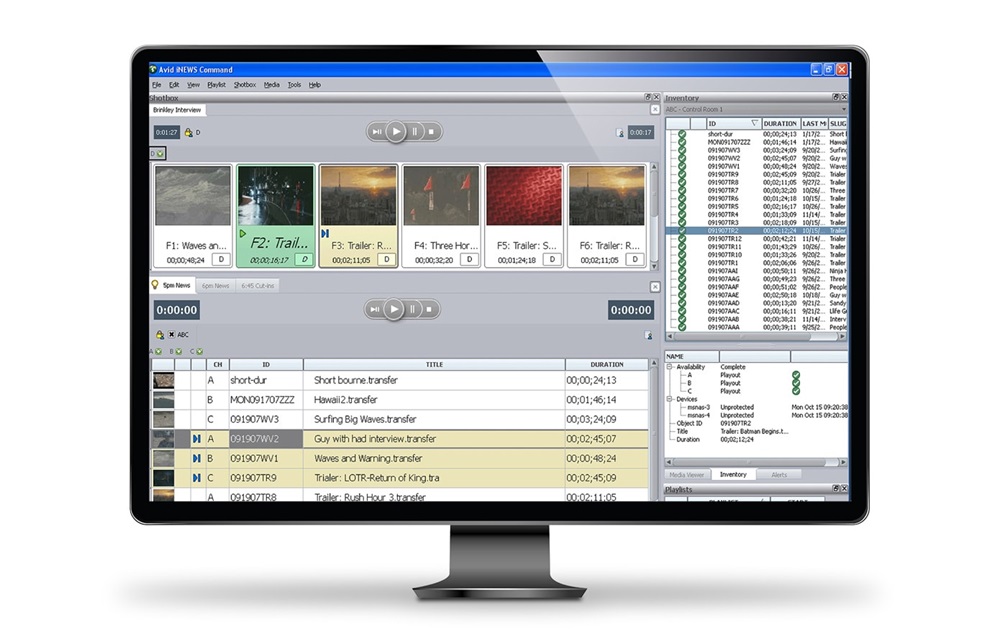Open the Tools menu
Image resolution: width=1000 pixels, height=635 pixels.
[294, 85]
